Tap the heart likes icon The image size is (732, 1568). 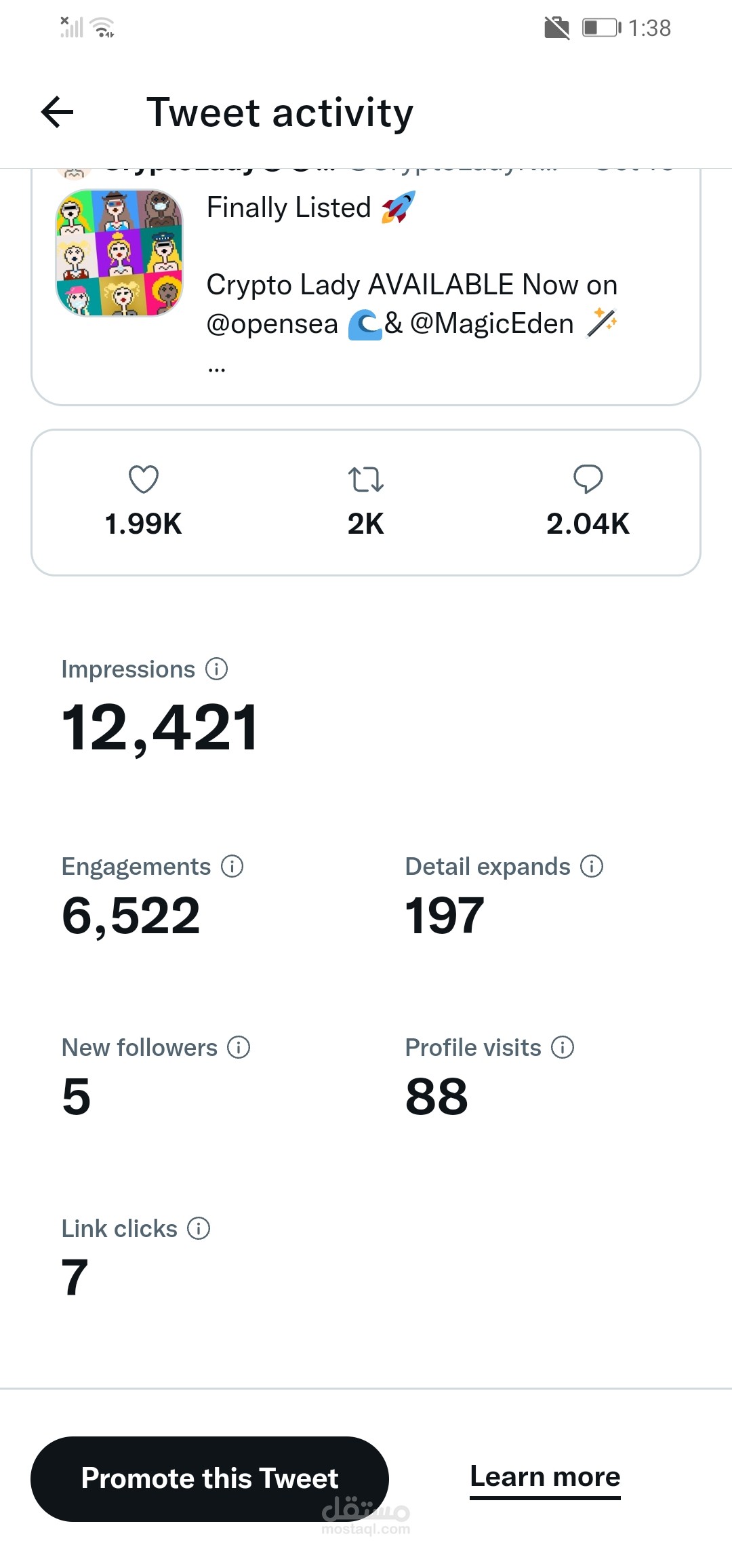click(144, 479)
